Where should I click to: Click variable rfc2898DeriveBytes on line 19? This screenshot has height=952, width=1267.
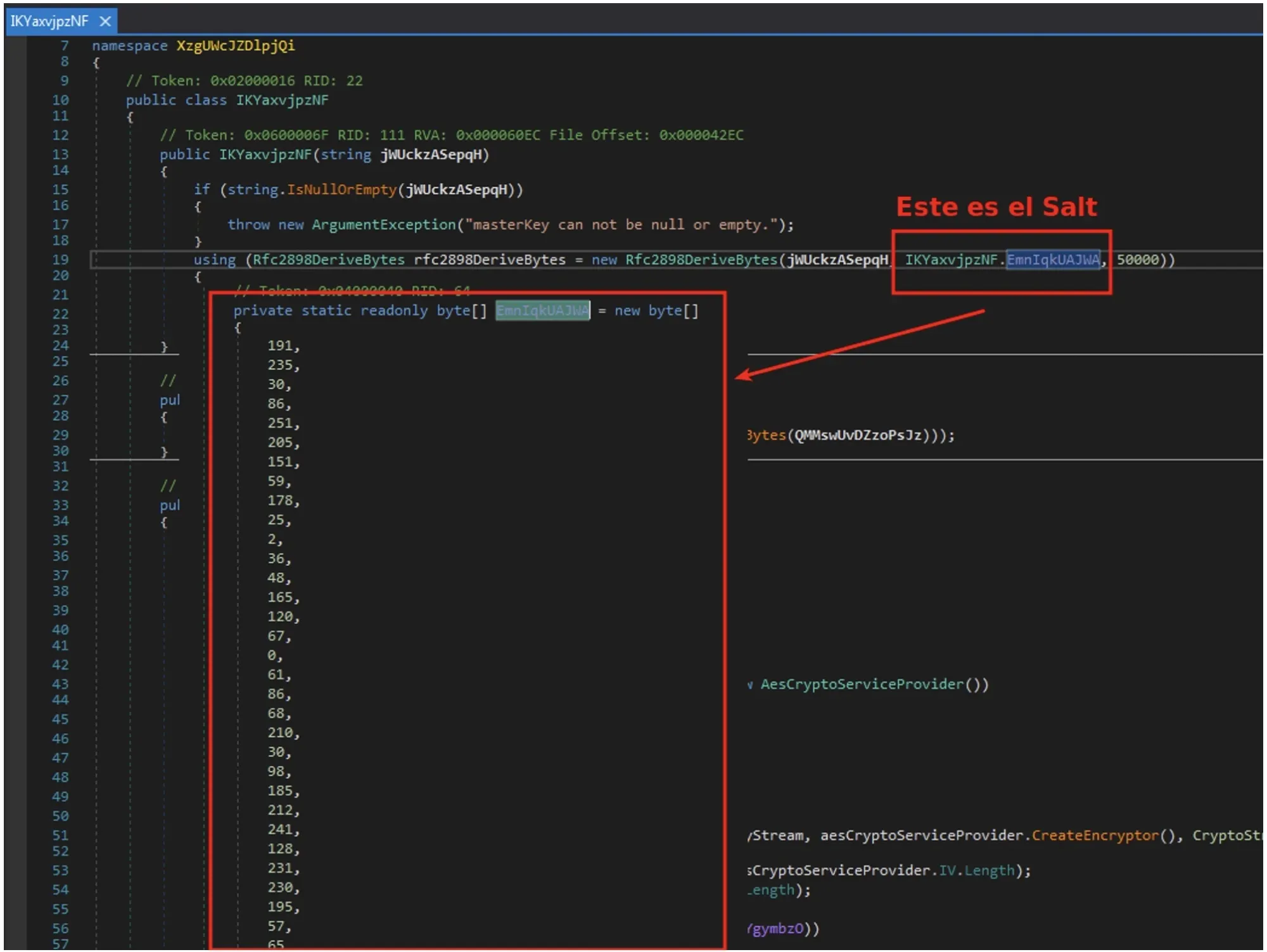490,260
